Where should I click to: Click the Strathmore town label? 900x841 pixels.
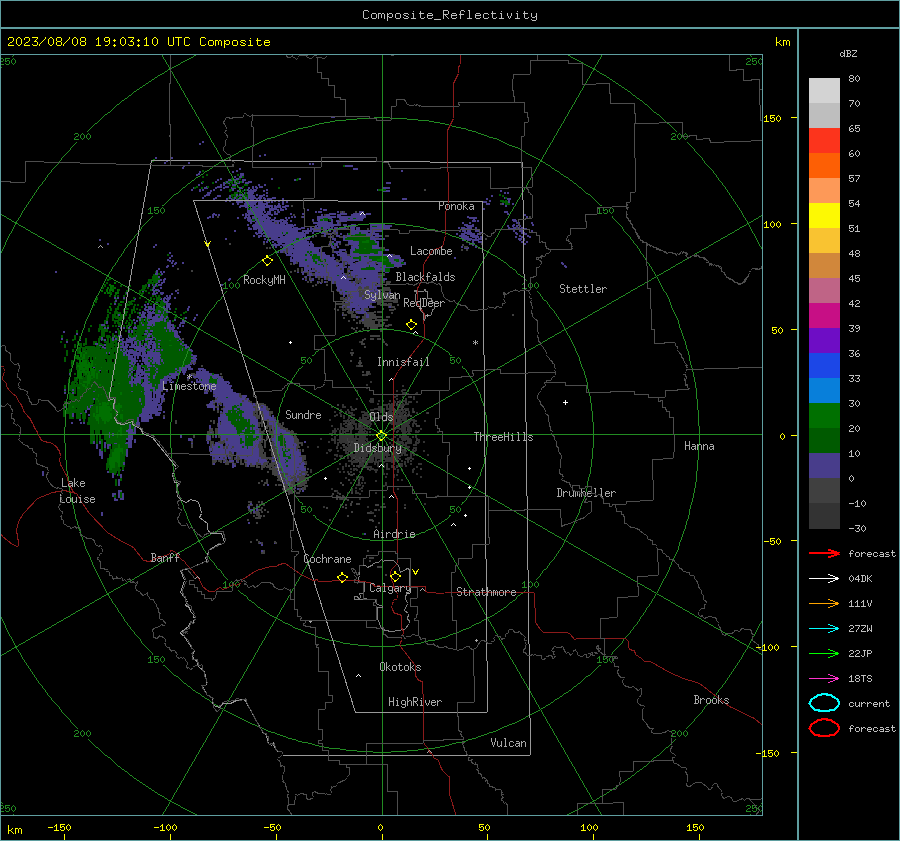pos(486,592)
